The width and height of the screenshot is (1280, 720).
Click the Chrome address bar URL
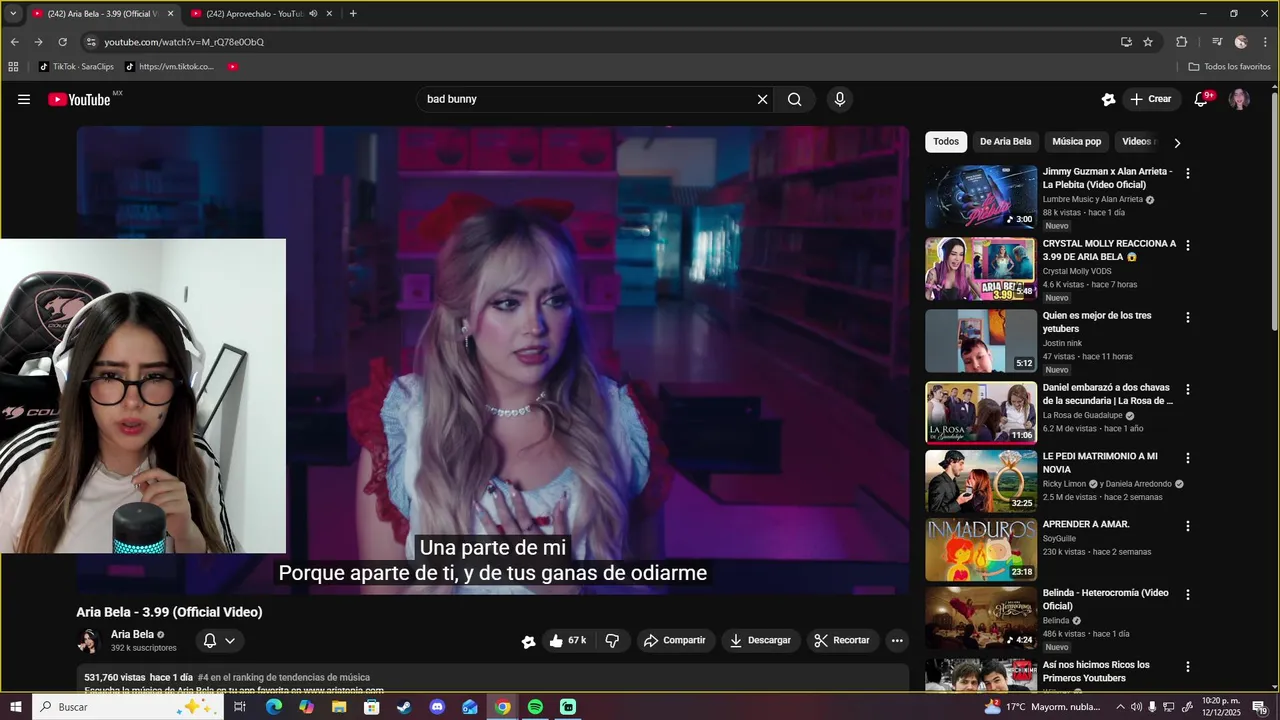point(184,42)
